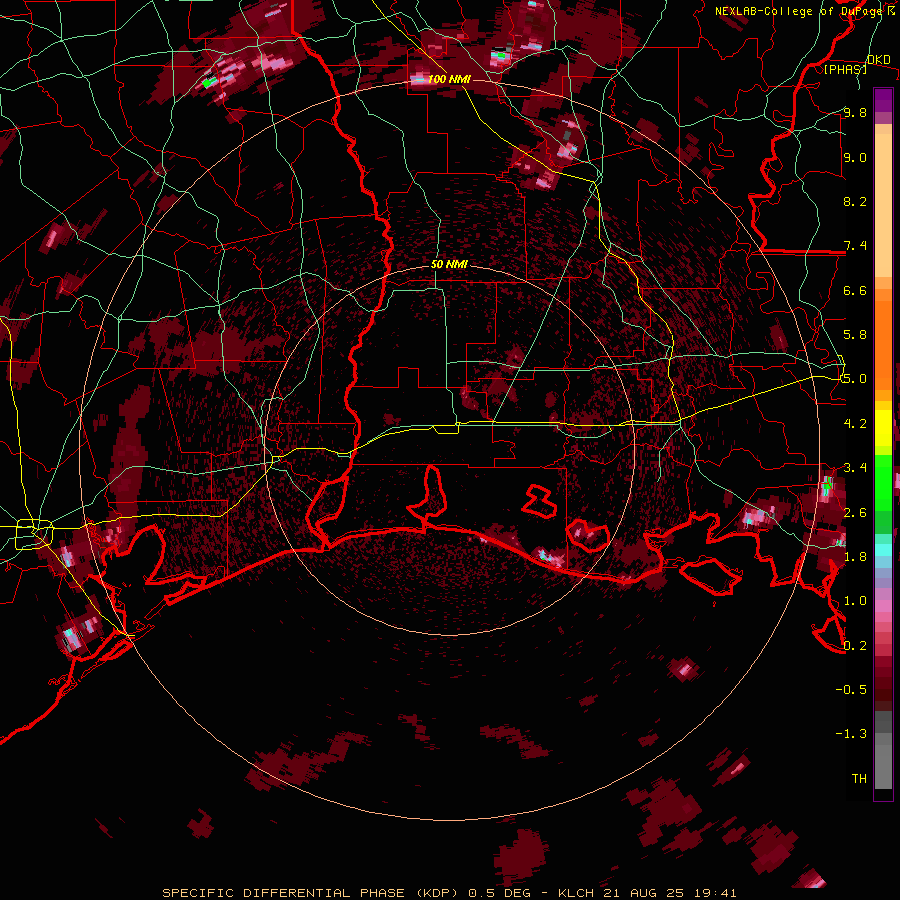Click the dark orange segment of the color scale
This screenshot has width=900, height=900.
[x=883, y=344]
